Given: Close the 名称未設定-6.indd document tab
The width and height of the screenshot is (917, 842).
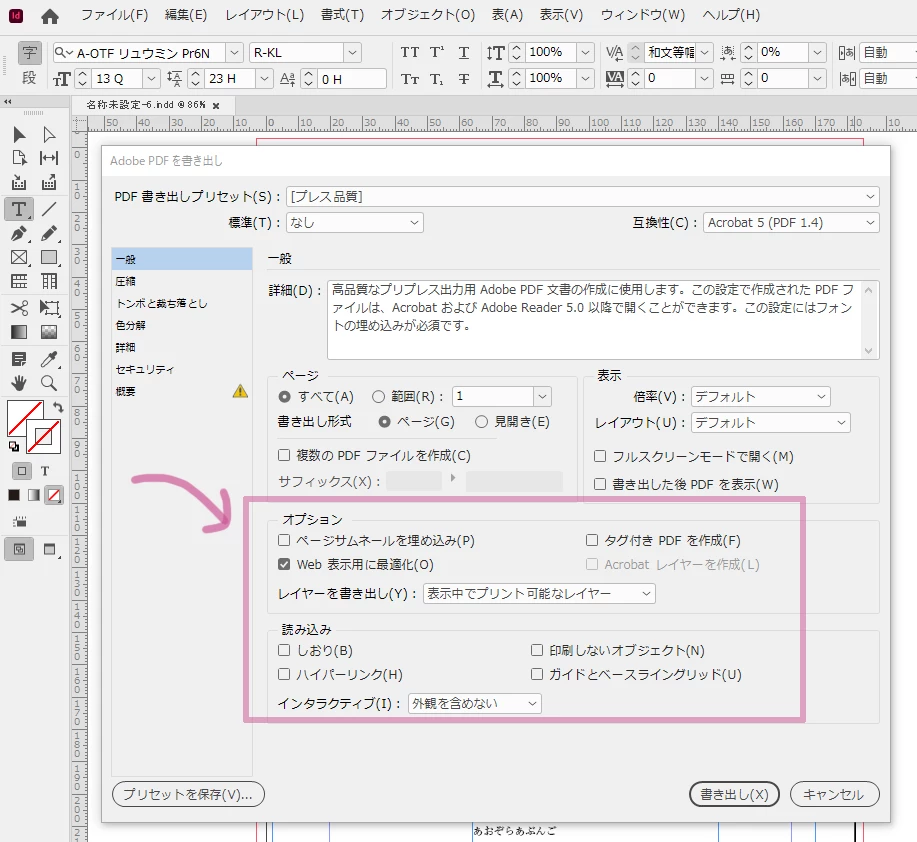Looking at the screenshot, I should (x=216, y=106).
